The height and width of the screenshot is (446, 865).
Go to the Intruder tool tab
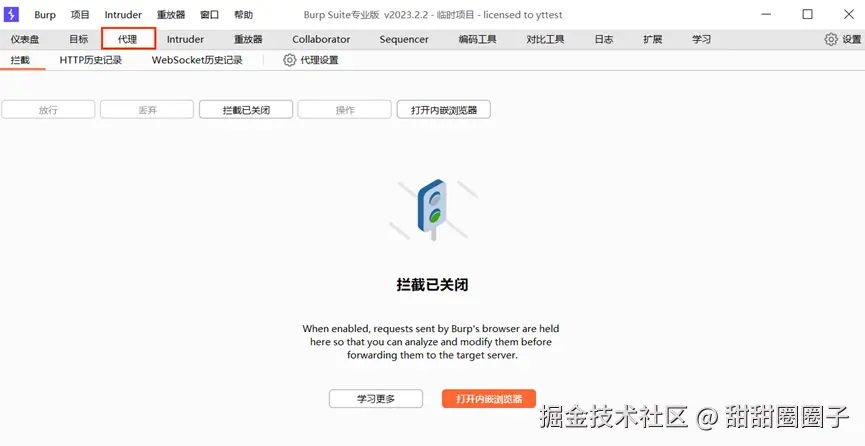(185, 39)
